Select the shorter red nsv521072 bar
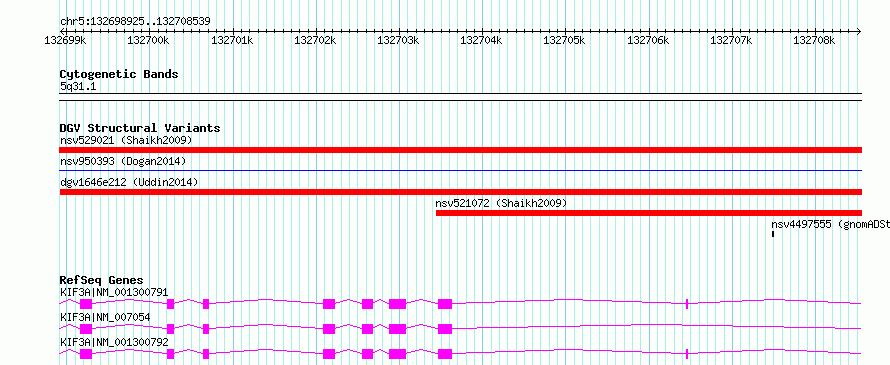The image size is (890, 365). click(x=649, y=213)
